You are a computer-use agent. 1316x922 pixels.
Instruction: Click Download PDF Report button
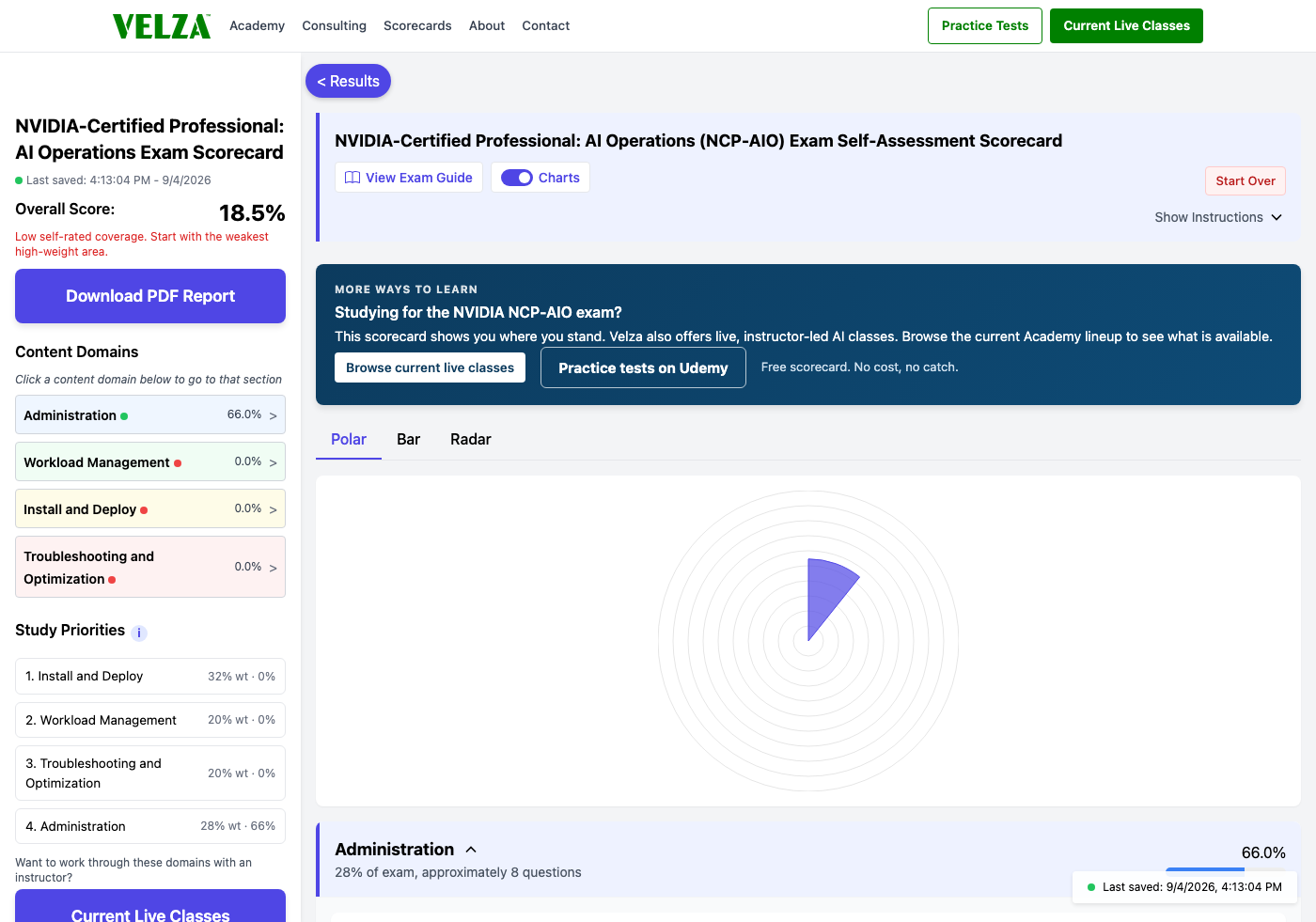150,296
